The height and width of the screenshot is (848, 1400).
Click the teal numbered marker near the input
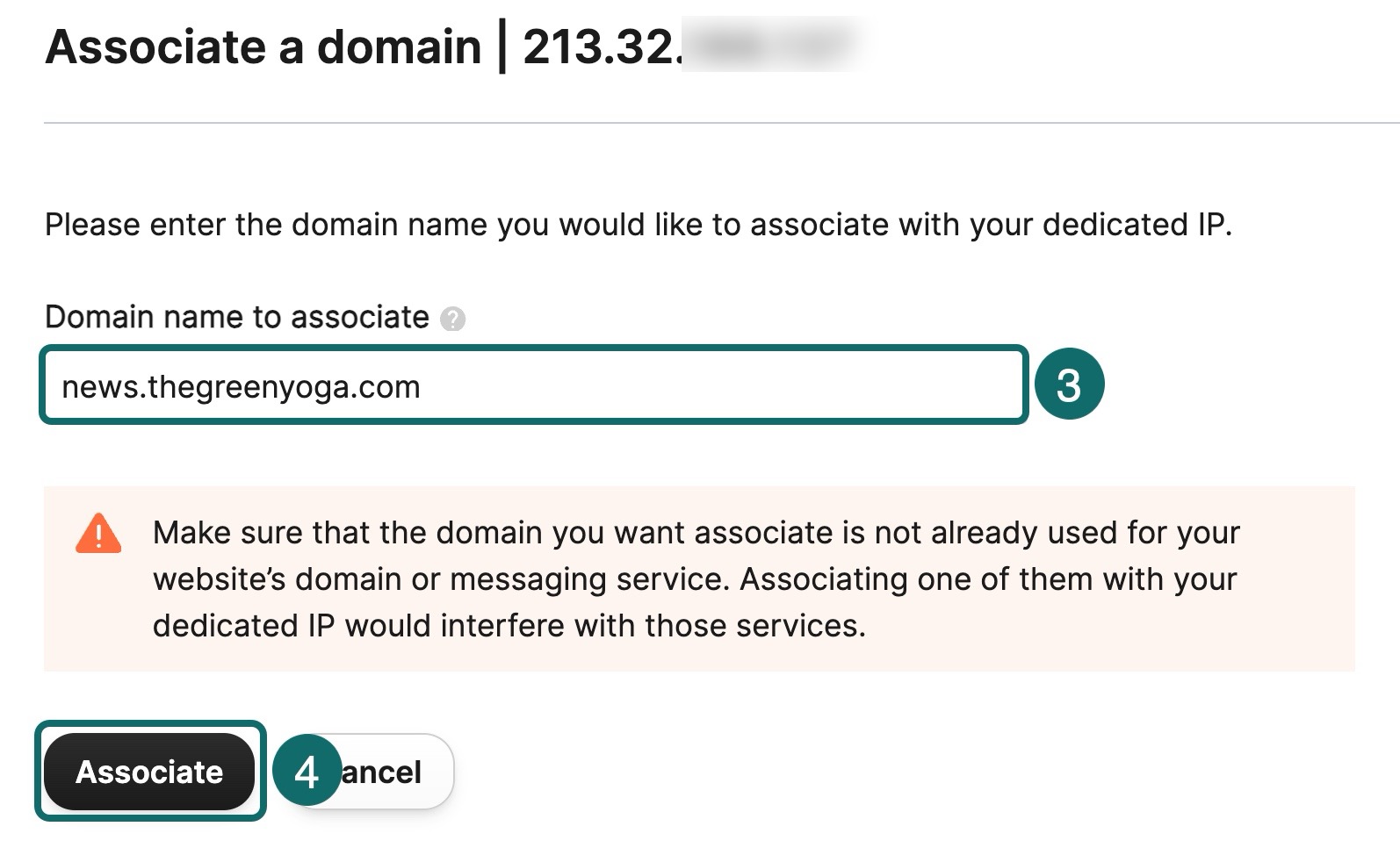click(1068, 384)
